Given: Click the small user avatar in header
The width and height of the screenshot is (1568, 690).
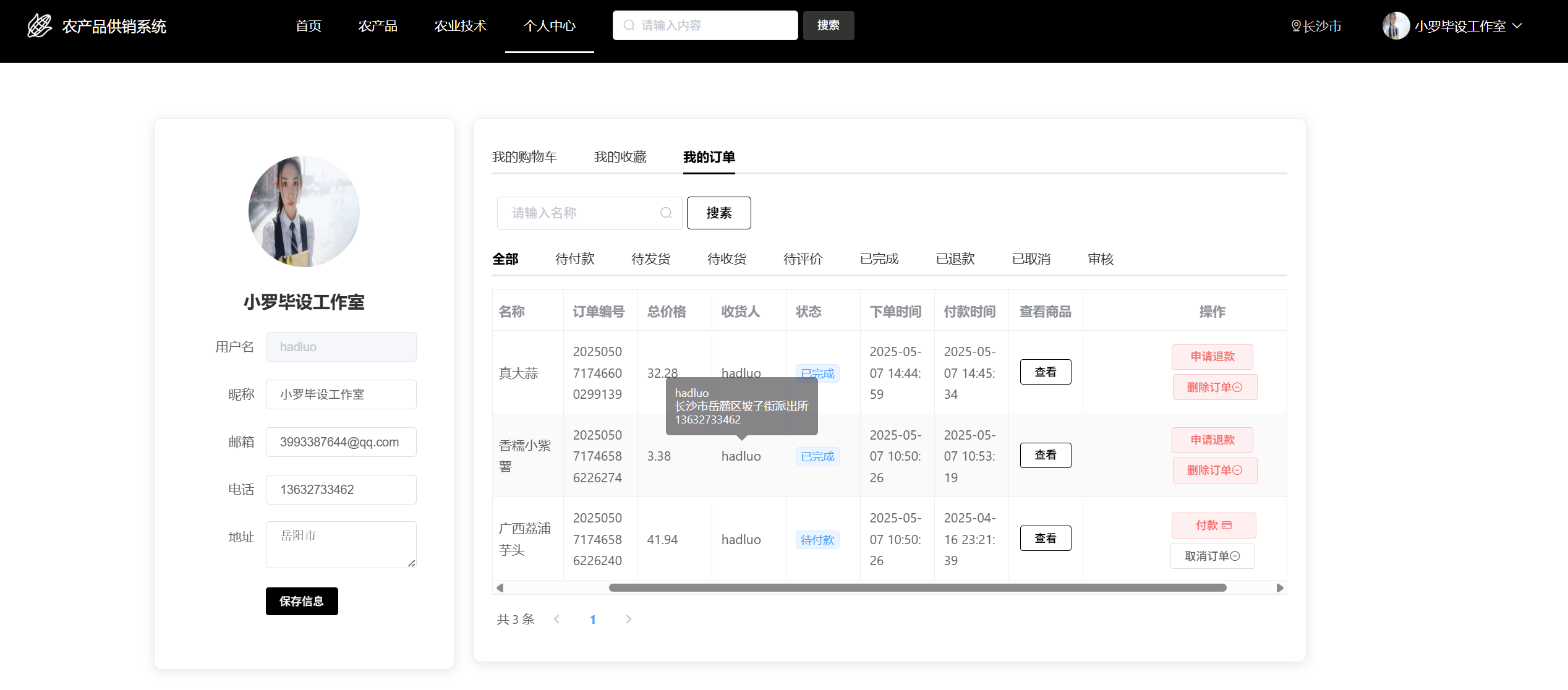Looking at the screenshot, I should pos(1395,26).
